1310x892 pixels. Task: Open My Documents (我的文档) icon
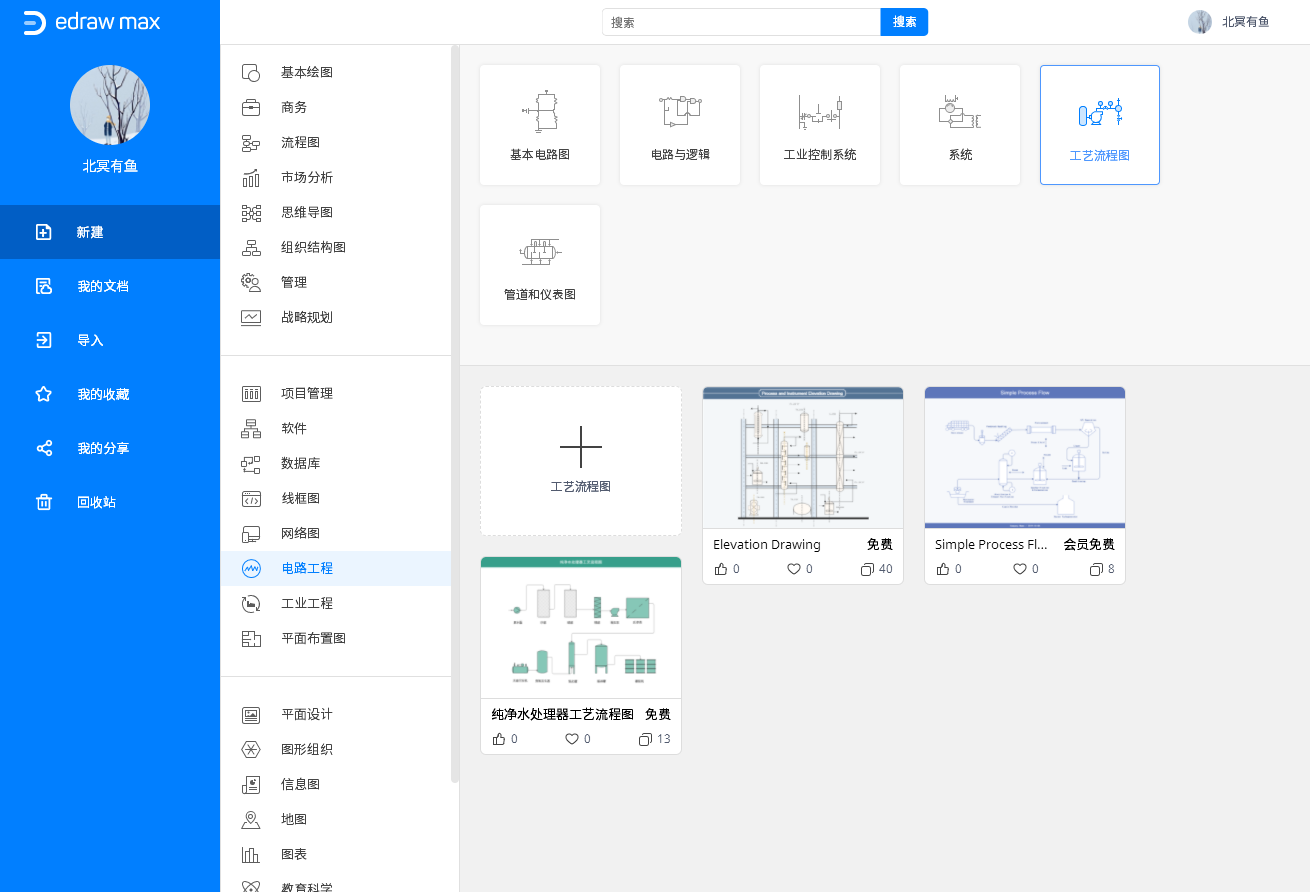(x=44, y=286)
